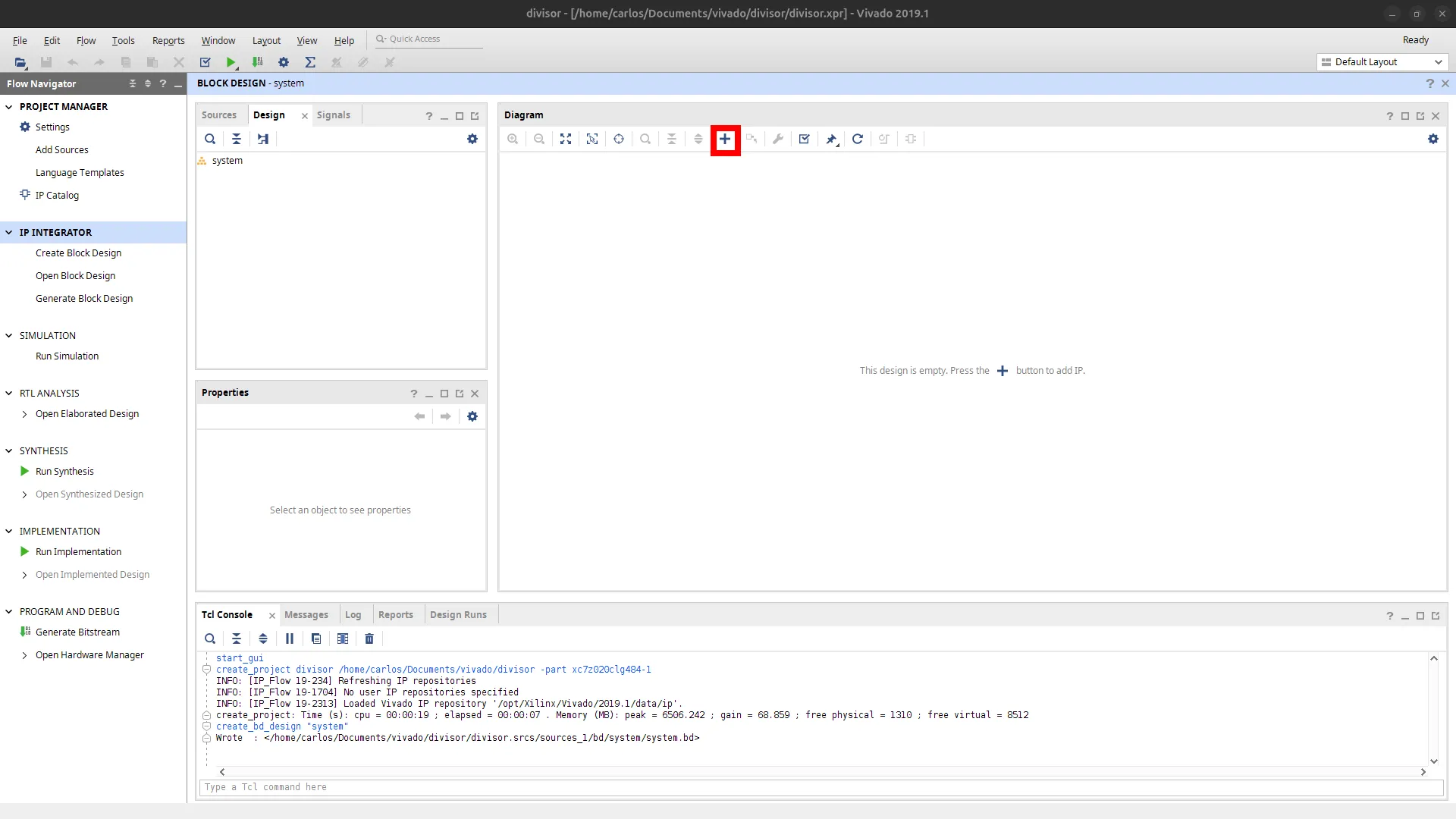
Task: Click Run Implementation
Action: [78, 552]
